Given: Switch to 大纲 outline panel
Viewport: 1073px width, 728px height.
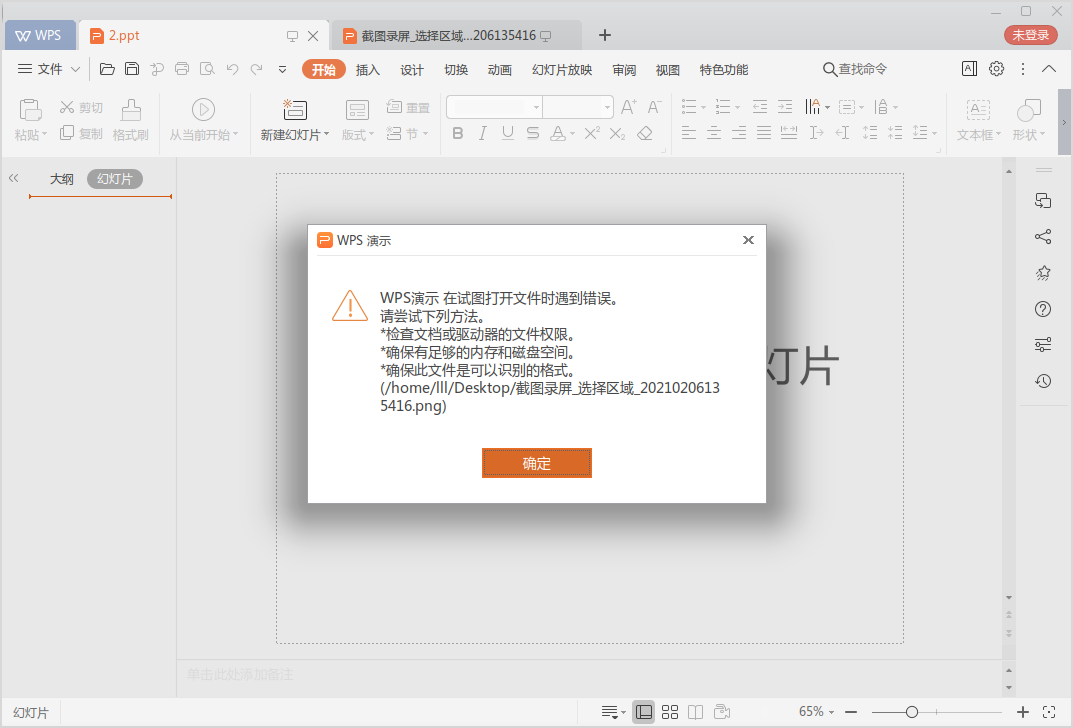Looking at the screenshot, I should [x=62, y=179].
